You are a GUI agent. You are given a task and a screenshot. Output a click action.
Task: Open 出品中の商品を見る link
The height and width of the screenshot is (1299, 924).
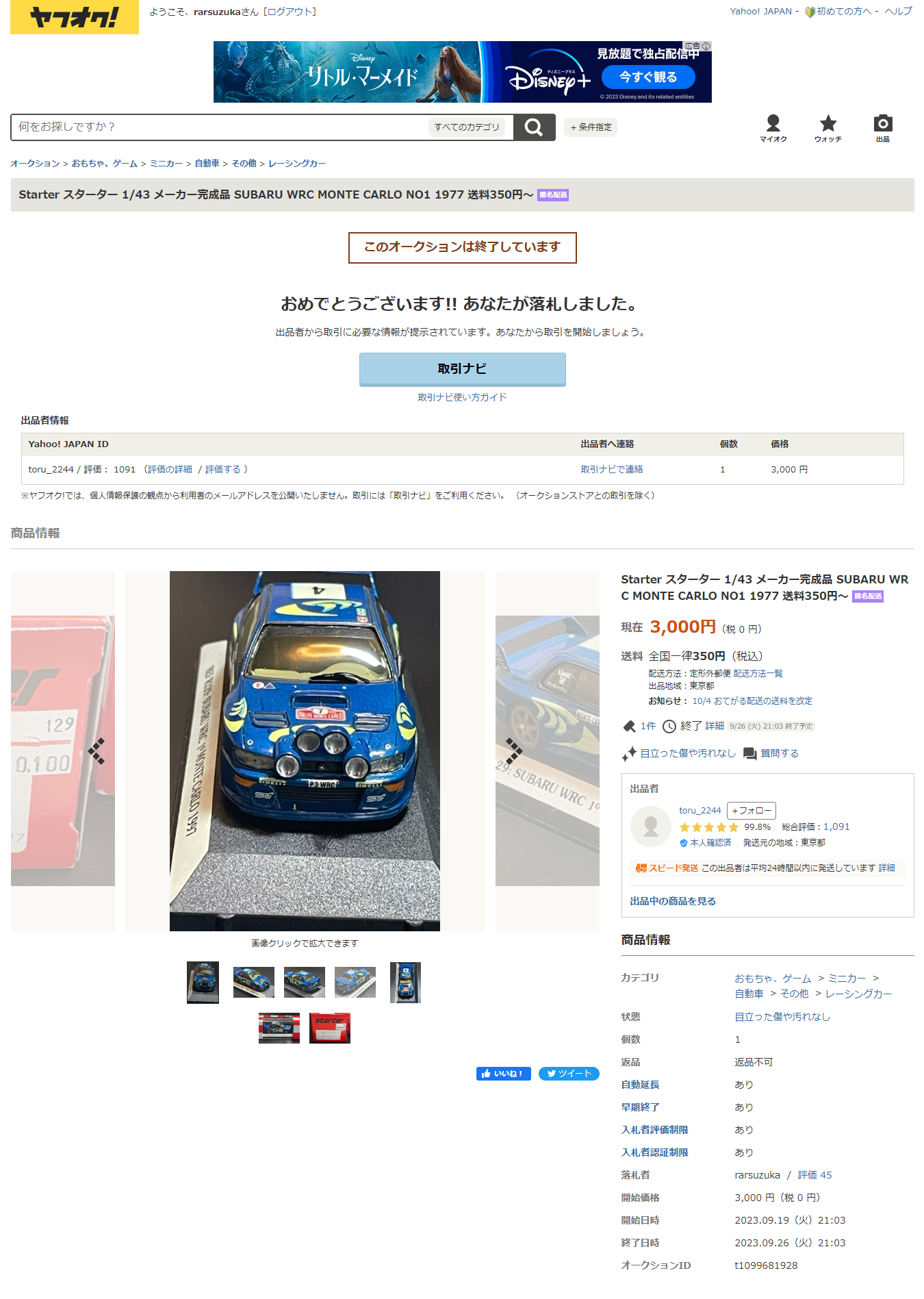pos(673,901)
